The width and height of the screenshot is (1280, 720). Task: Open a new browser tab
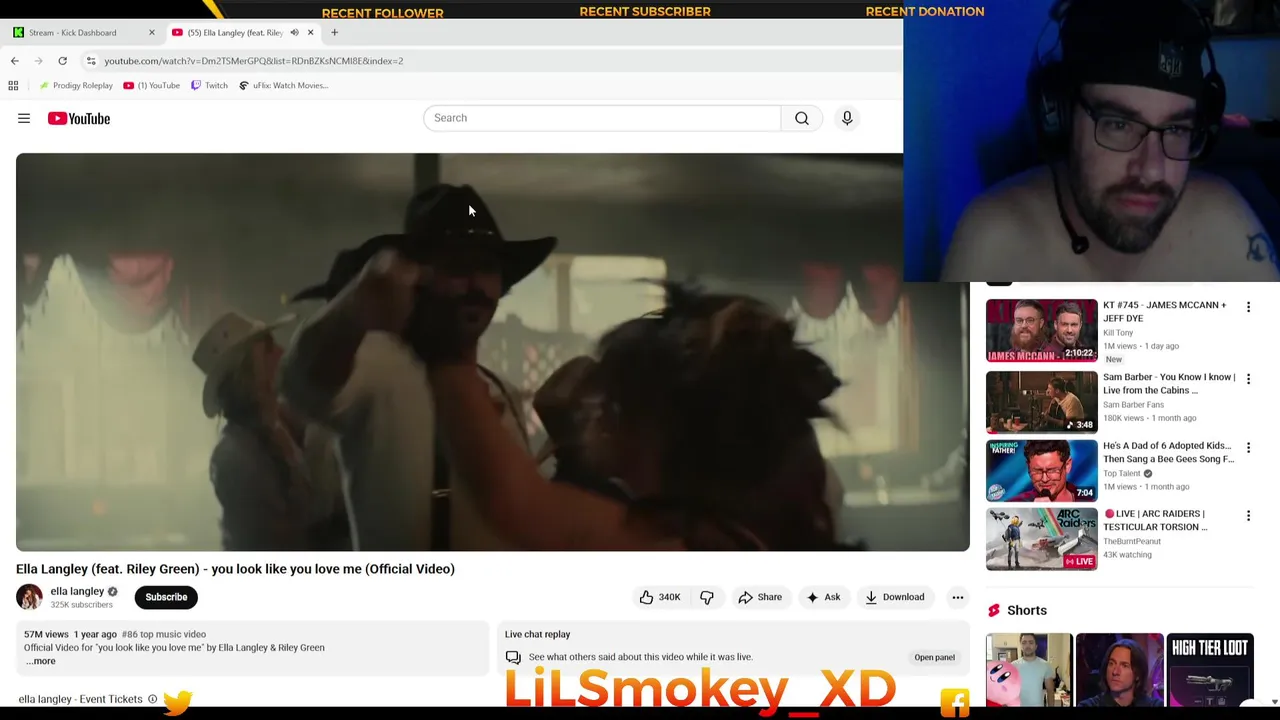334,32
